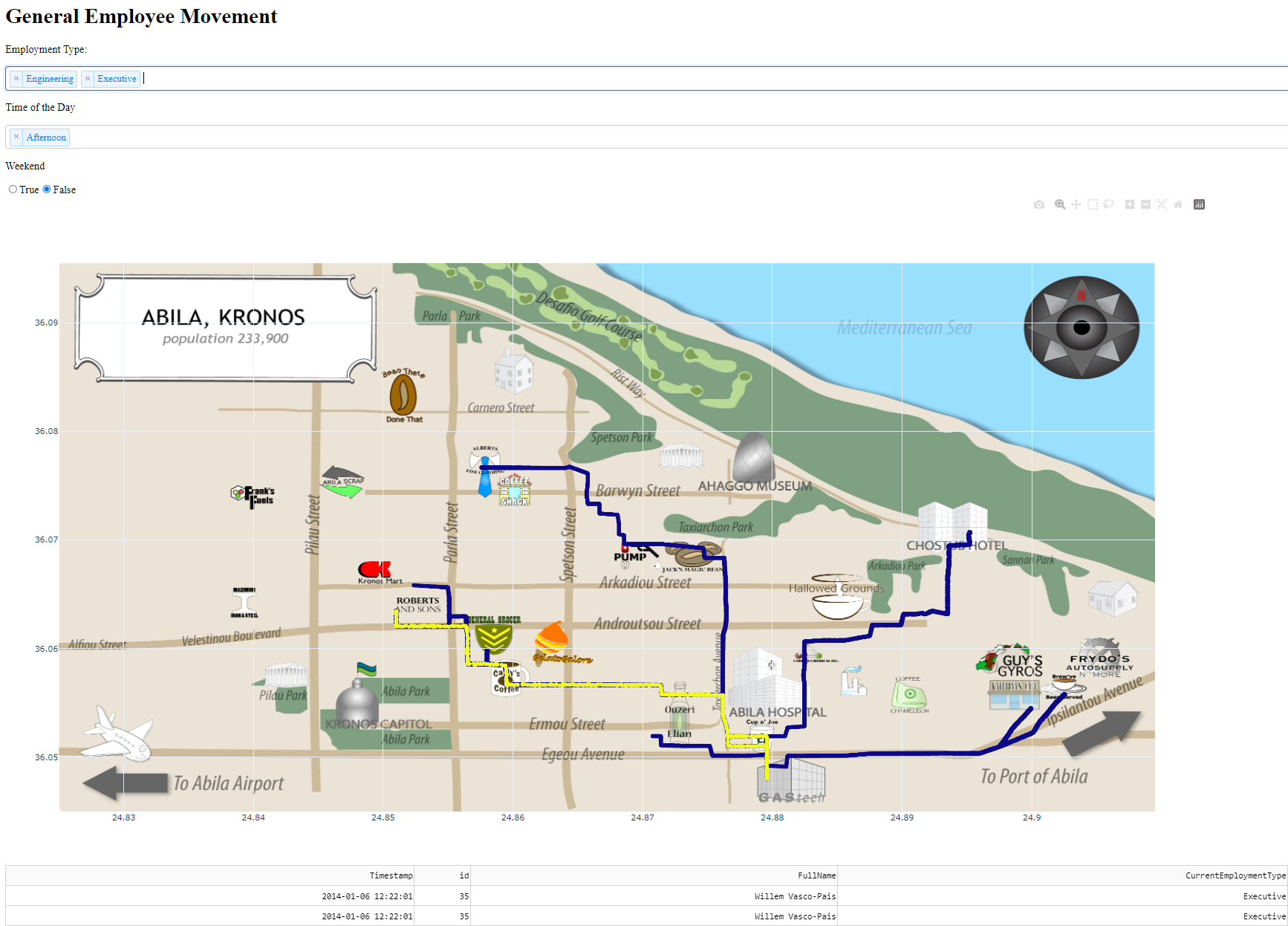The width and height of the screenshot is (1288, 926).
Task: Click the Kronos Mart logo on map
Action: [378, 572]
